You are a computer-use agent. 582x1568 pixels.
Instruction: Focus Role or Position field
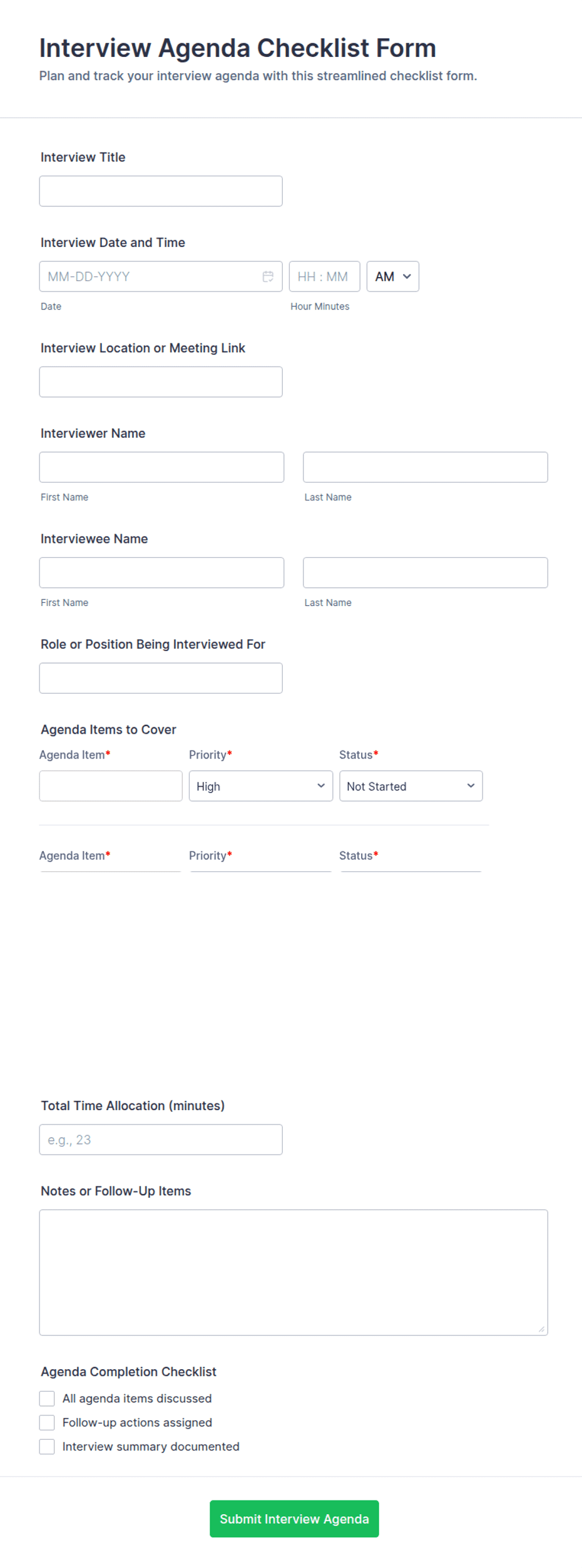(x=161, y=678)
